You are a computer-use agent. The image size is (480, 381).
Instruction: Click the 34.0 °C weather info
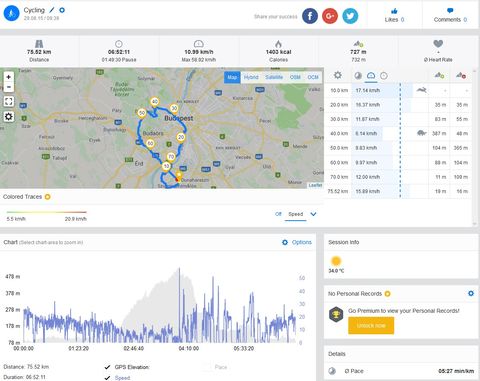coord(336,265)
